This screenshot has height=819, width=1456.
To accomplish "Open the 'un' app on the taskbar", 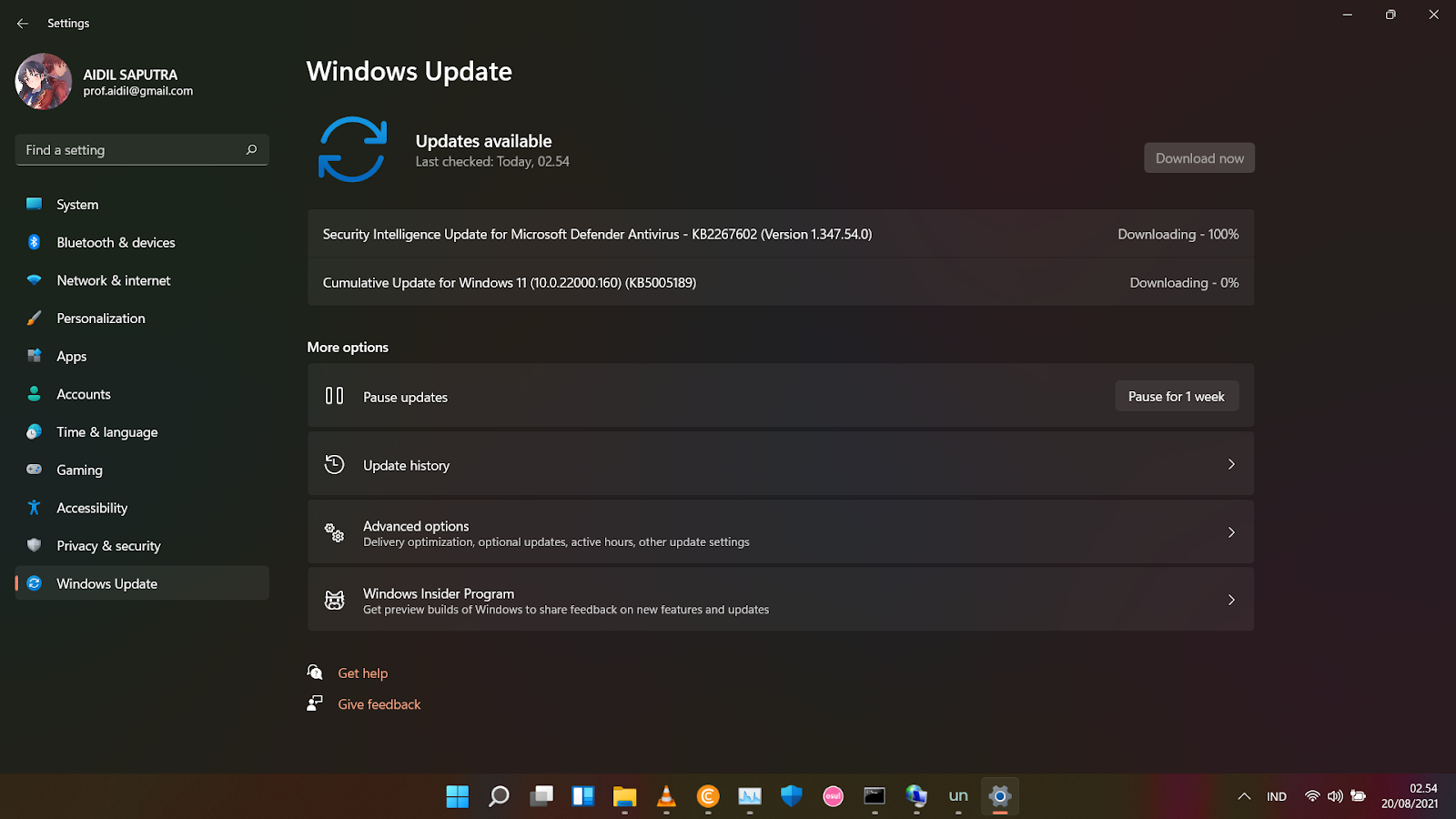I will (958, 796).
